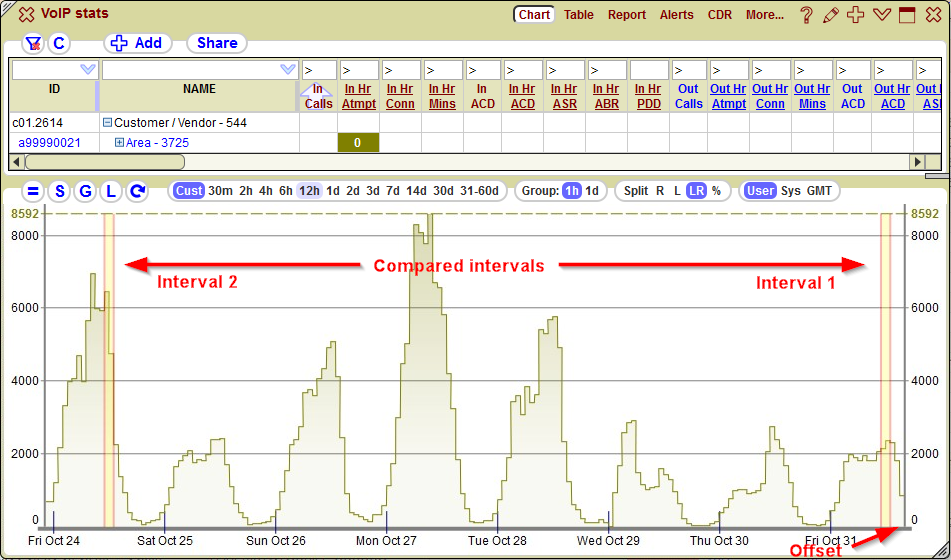Viewport: 951px width, 560px height.
Task: Click the Out Calls filter field
Action: tap(689, 70)
